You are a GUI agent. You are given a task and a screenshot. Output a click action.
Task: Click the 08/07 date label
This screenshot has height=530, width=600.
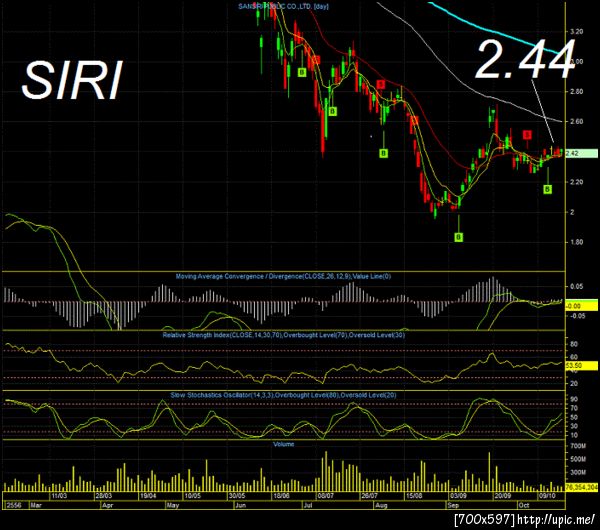click(326, 496)
